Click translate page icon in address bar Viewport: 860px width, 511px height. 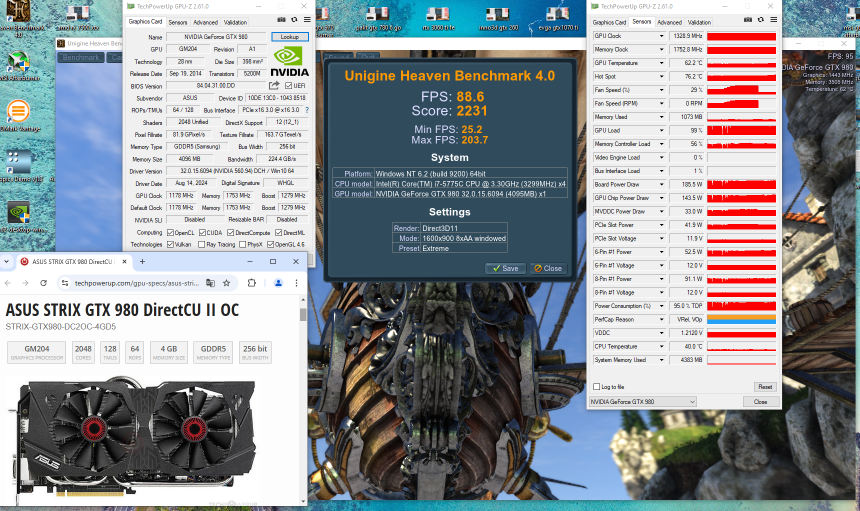(210, 283)
